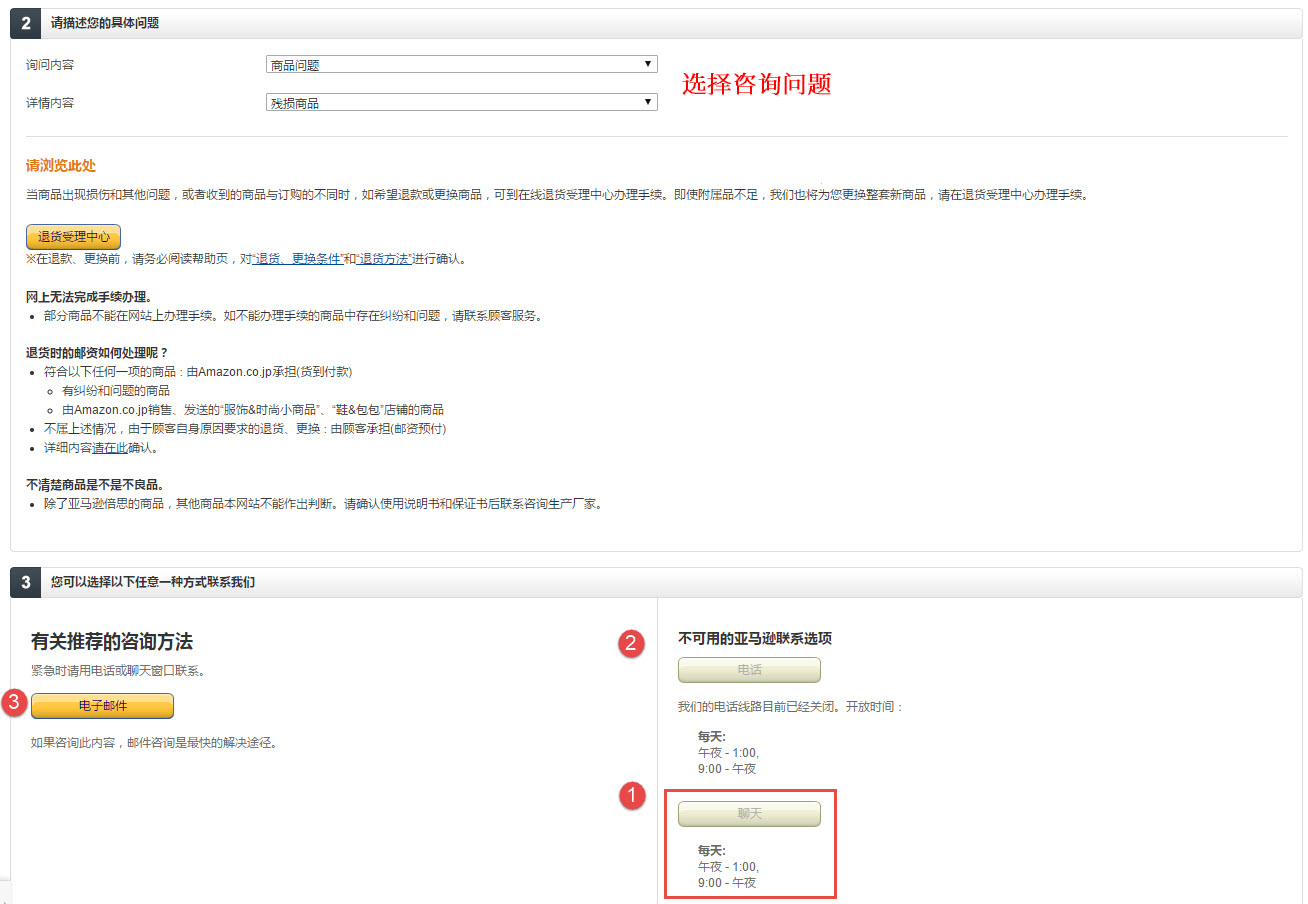Click the disabled 电话 button

pyautogui.click(x=749, y=670)
